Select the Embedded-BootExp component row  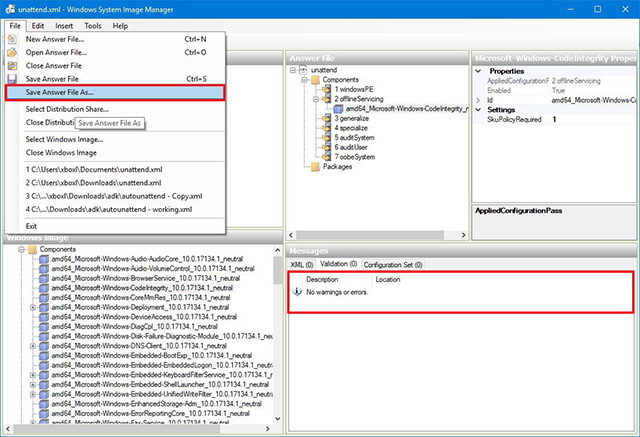point(151,356)
